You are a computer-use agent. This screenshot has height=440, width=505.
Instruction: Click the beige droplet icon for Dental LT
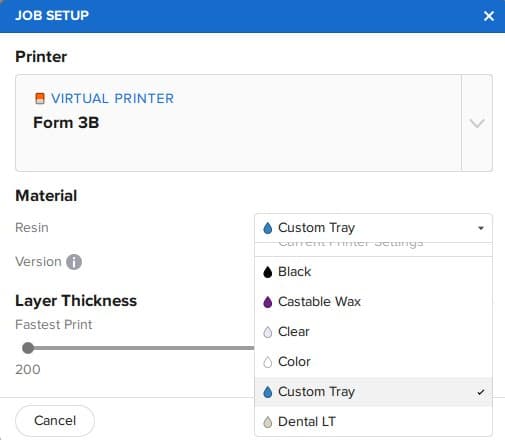click(268, 422)
